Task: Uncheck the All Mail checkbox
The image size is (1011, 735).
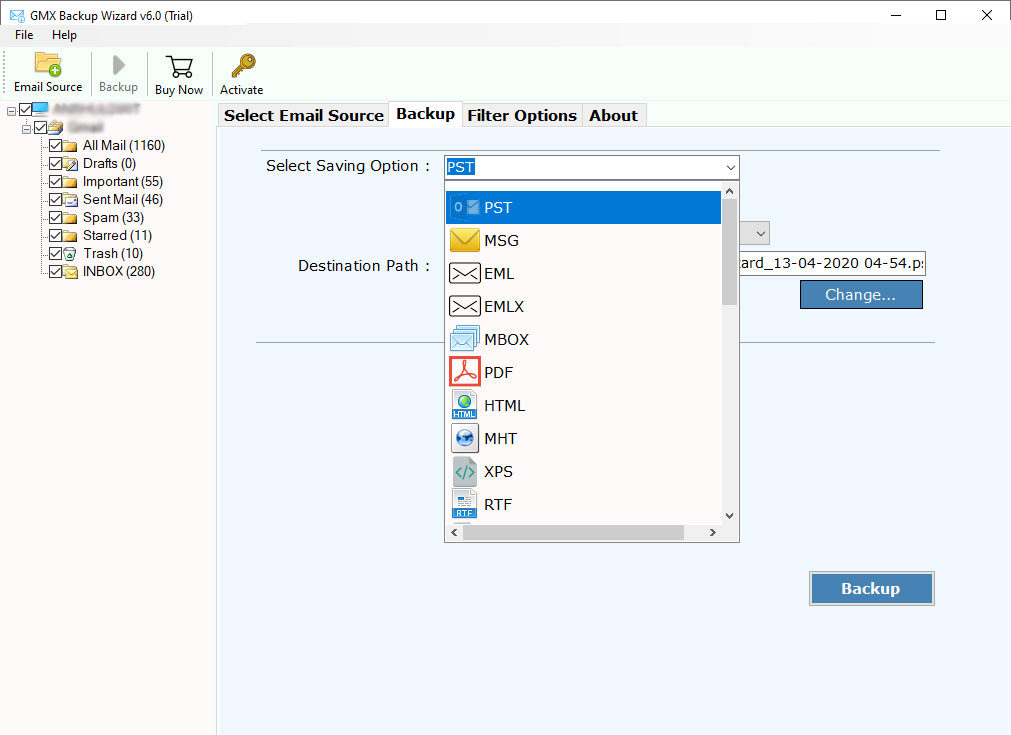Action: point(55,145)
